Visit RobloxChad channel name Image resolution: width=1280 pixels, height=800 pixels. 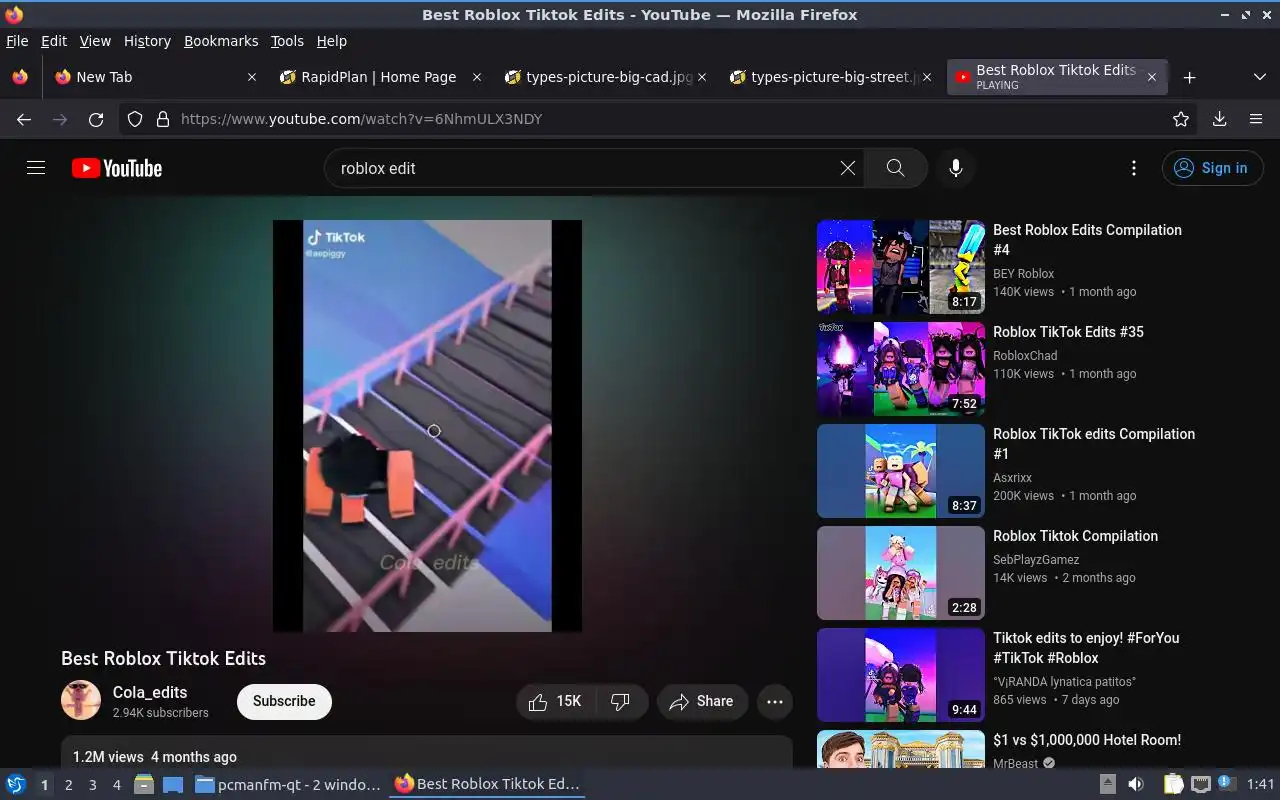click(1025, 356)
